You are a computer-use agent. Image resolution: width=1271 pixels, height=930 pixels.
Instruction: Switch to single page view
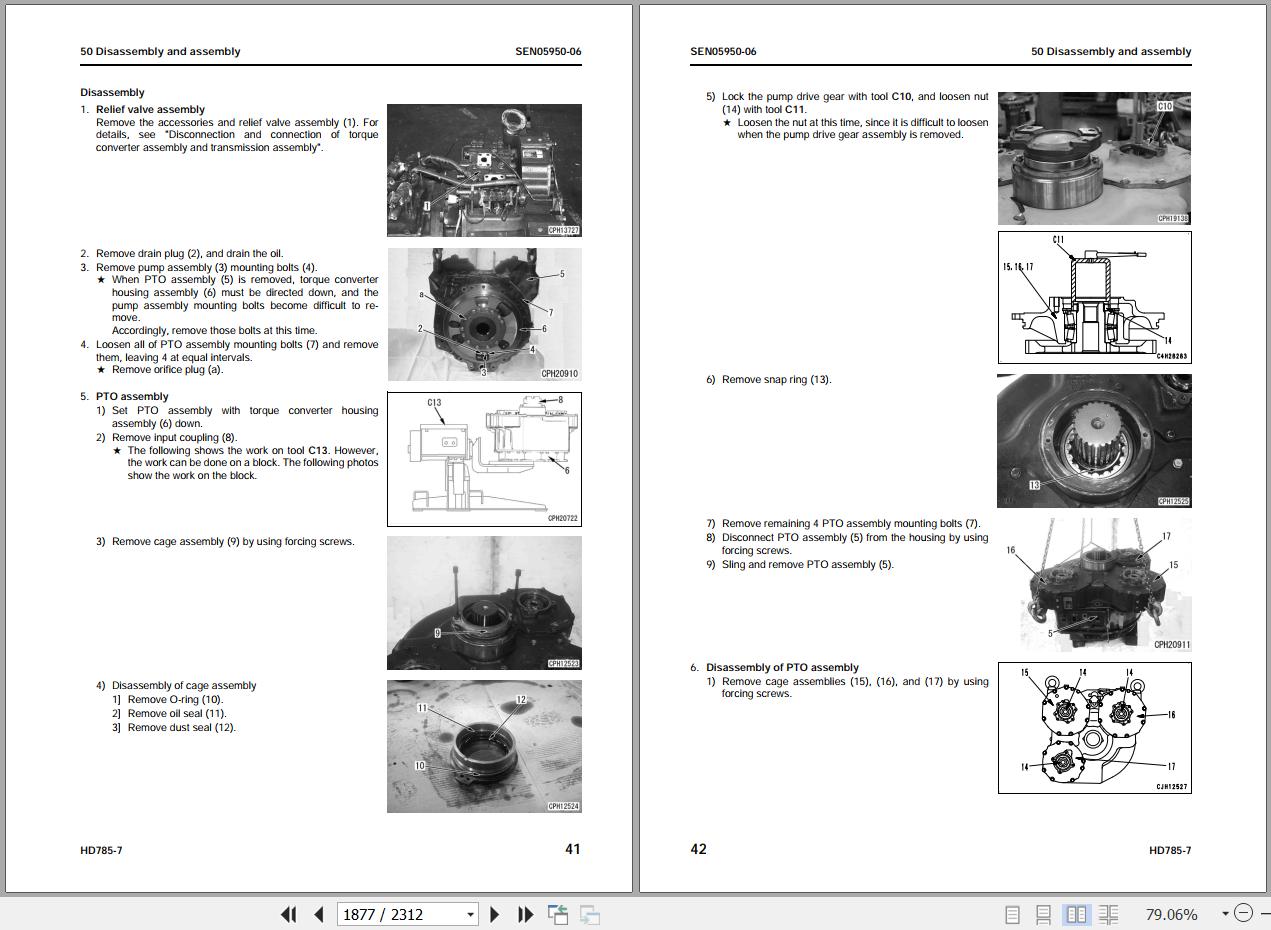pos(1012,914)
